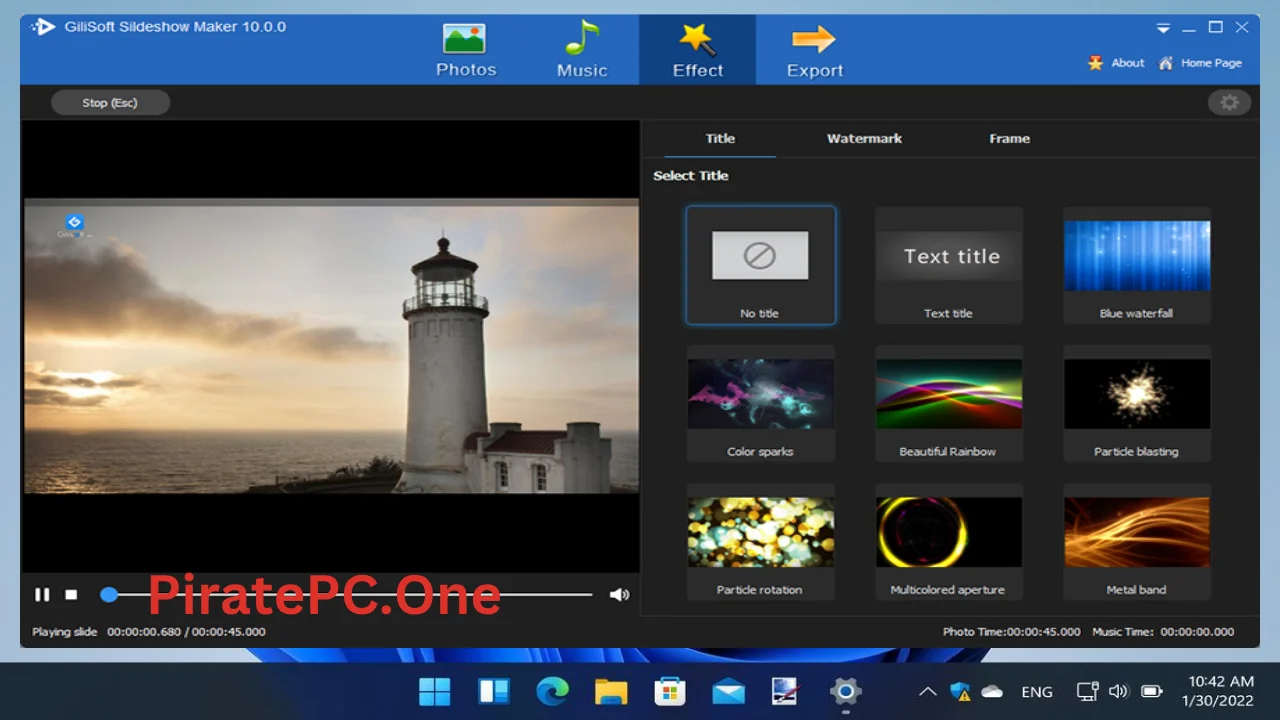
Task: Select the Particle blasting title
Action: coord(1137,403)
